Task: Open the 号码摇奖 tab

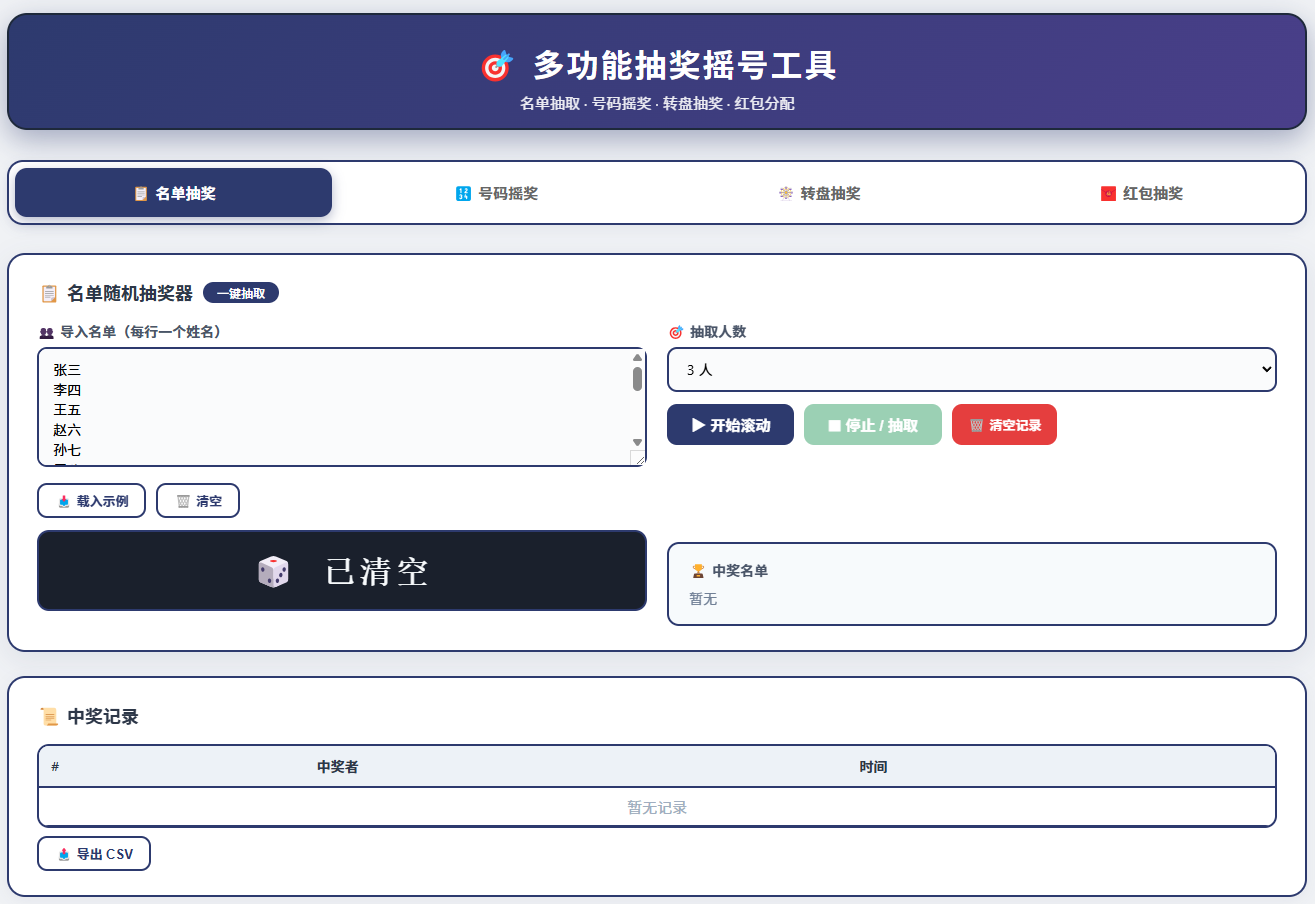Action: [x=496, y=193]
